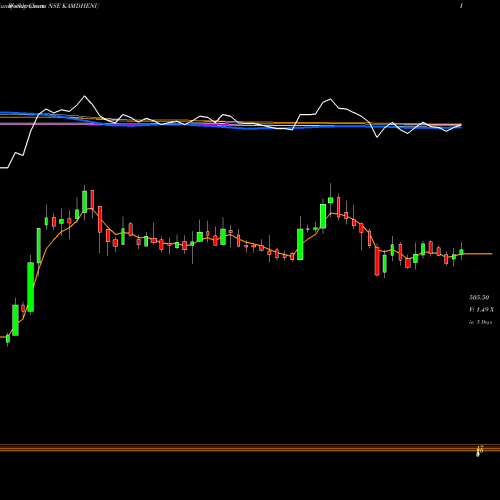This screenshot has width=500, height=500.
Task: Click the leftmost green candlestick on chart
Action: 8,339
